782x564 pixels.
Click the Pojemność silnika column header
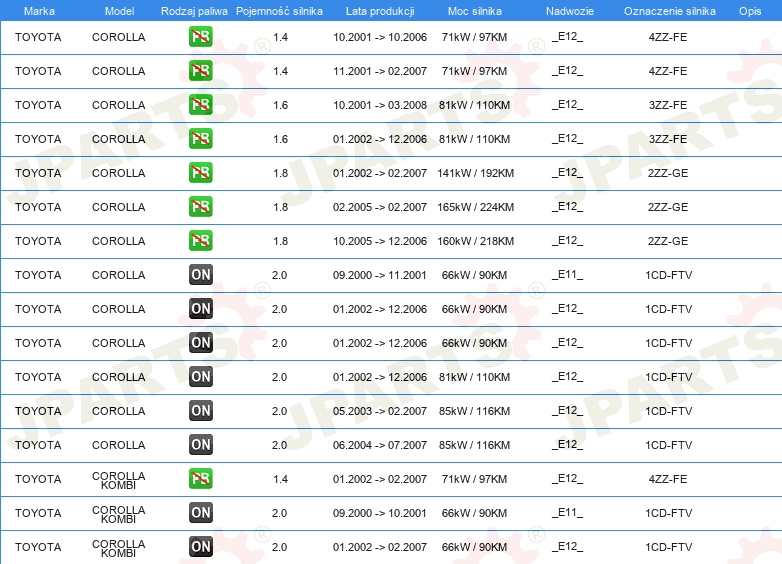click(x=279, y=11)
